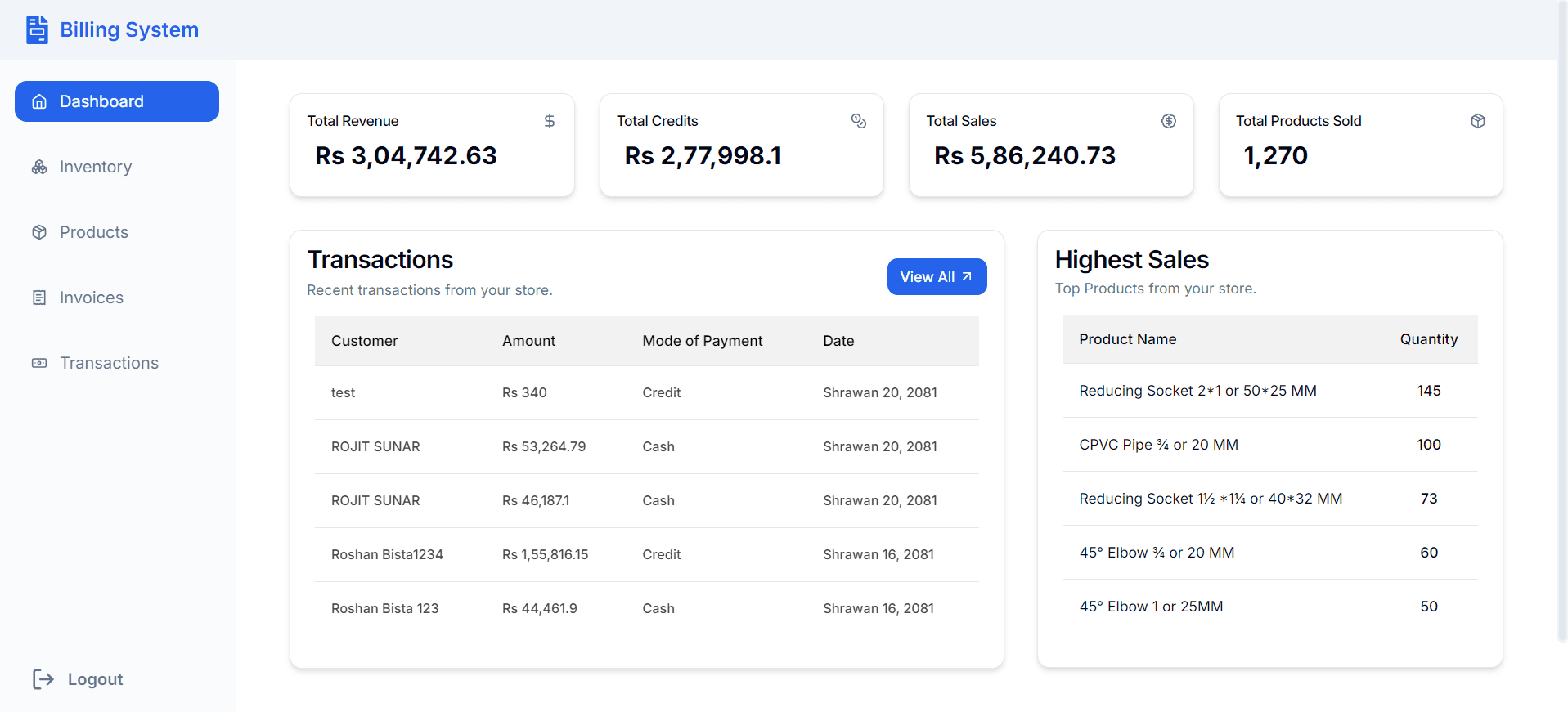Click the Transactions banknote icon in sidebar
The width and height of the screenshot is (1568, 712).
click(x=39, y=364)
